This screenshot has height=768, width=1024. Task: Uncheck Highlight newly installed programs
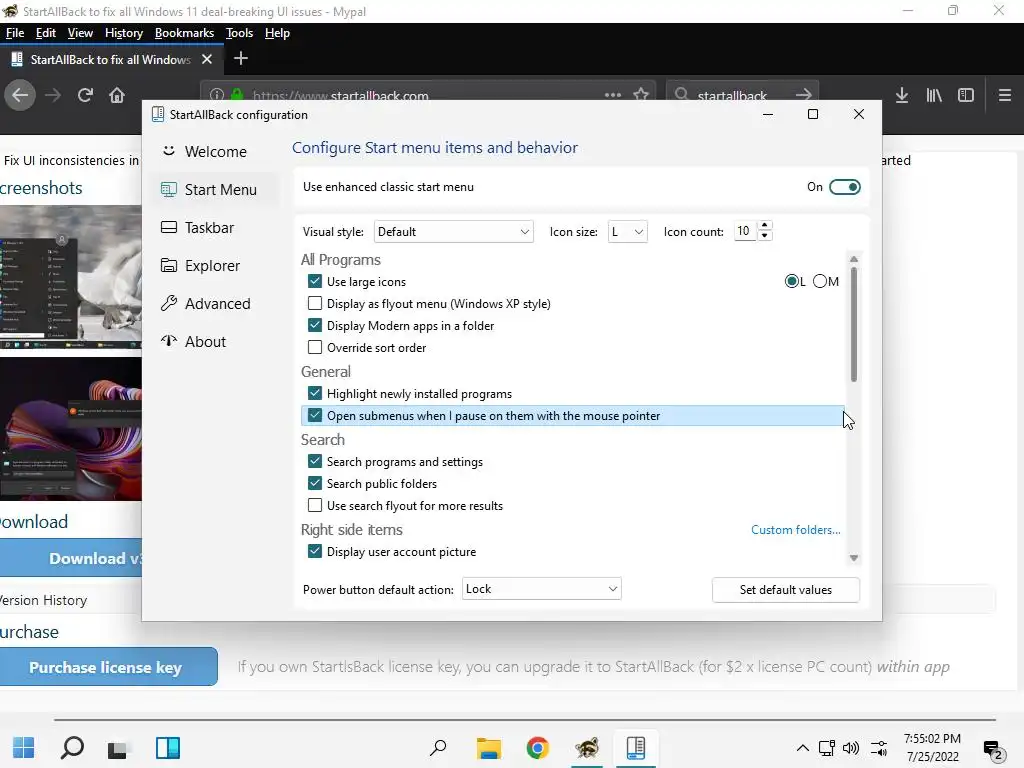point(315,393)
